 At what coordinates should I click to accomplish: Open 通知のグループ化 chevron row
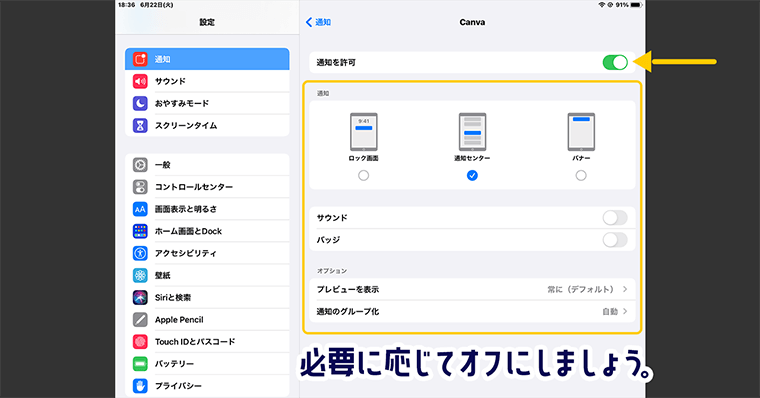coord(472,312)
